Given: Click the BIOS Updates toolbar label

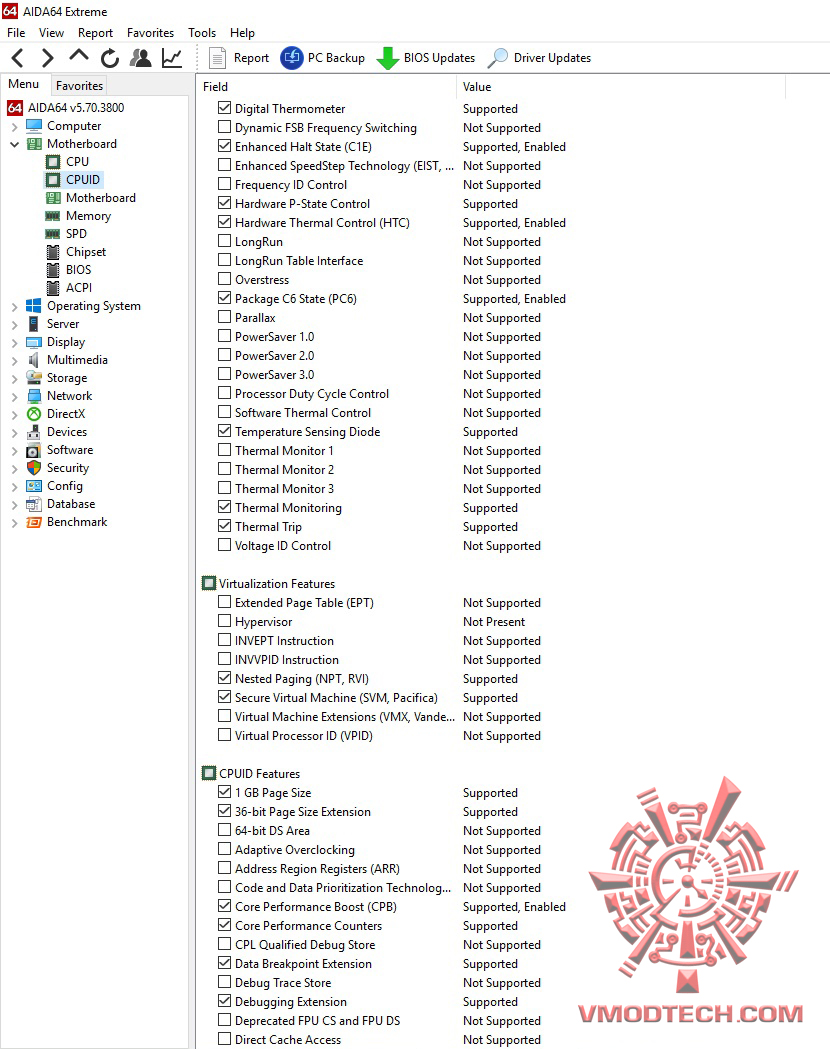Looking at the screenshot, I should pyautogui.click(x=439, y=58).
